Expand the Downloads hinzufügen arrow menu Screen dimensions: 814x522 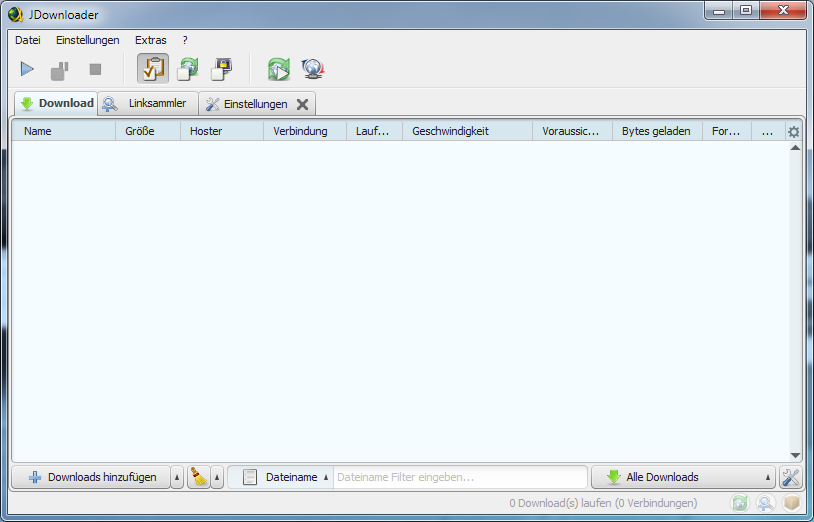[177, 477]
